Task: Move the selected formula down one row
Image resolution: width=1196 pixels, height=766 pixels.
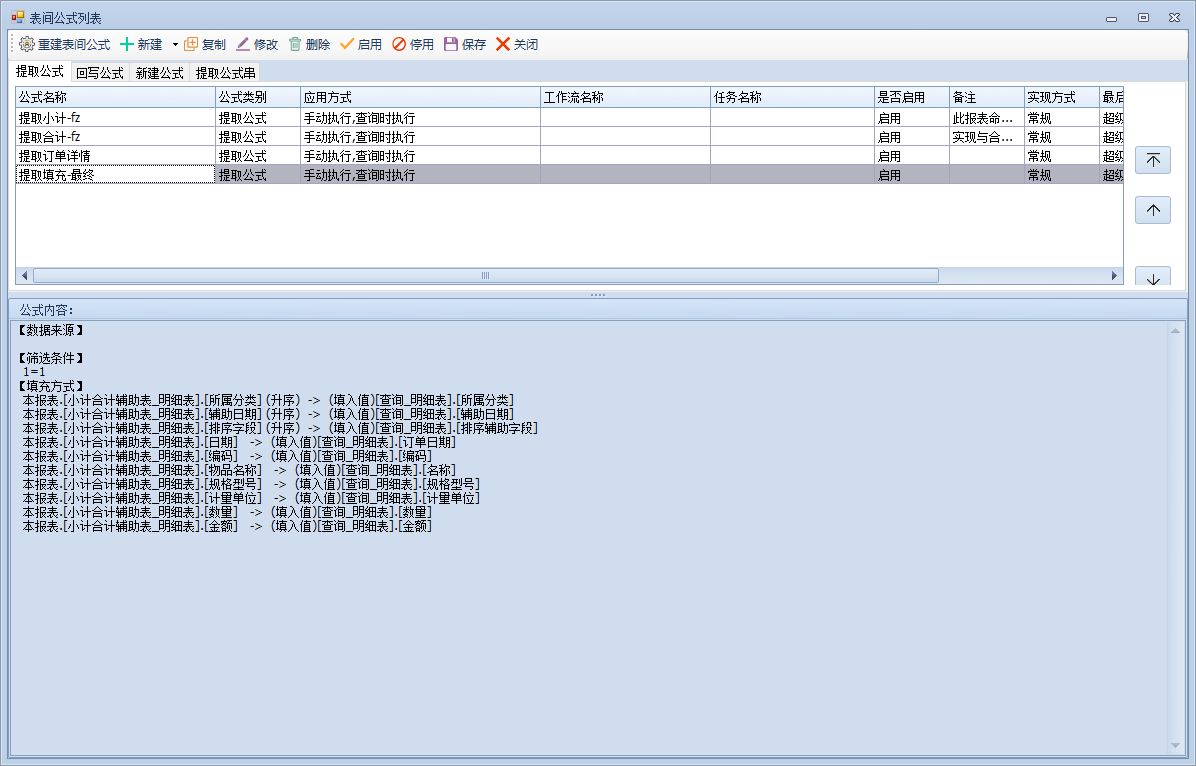Action: 1153,278
